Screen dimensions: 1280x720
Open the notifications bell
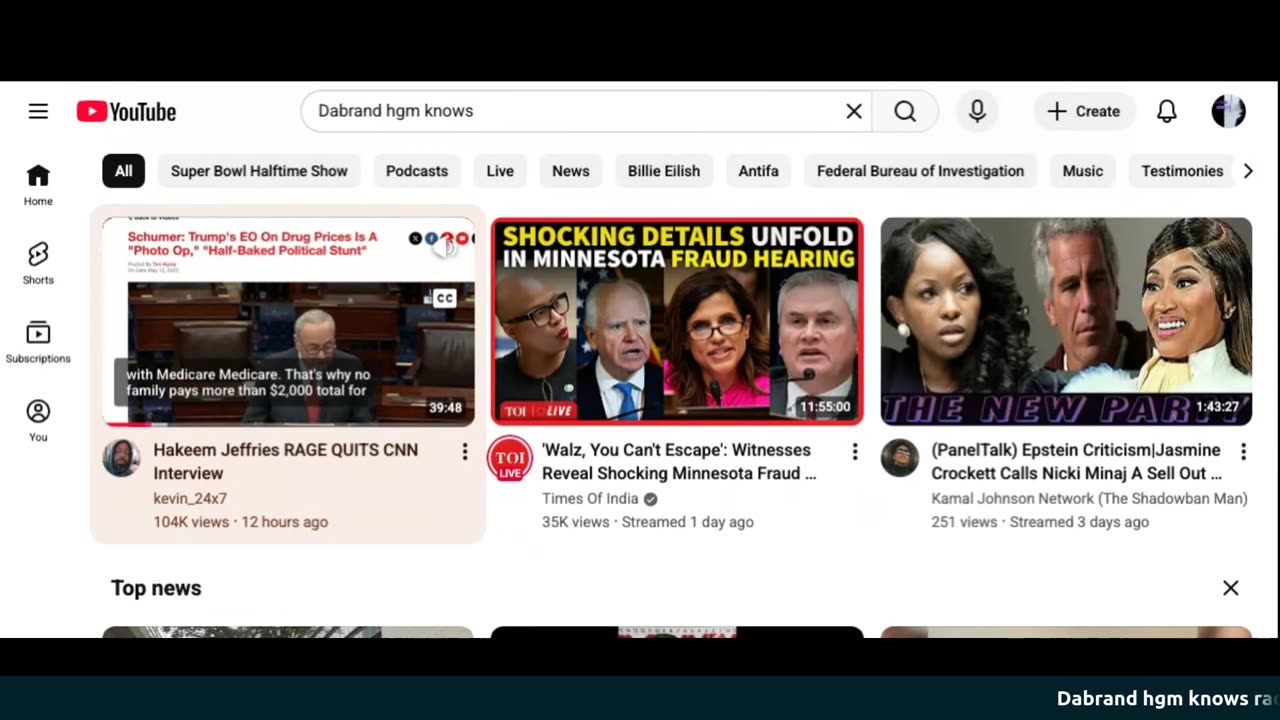pyautogui.click(x=1166, y=111)
